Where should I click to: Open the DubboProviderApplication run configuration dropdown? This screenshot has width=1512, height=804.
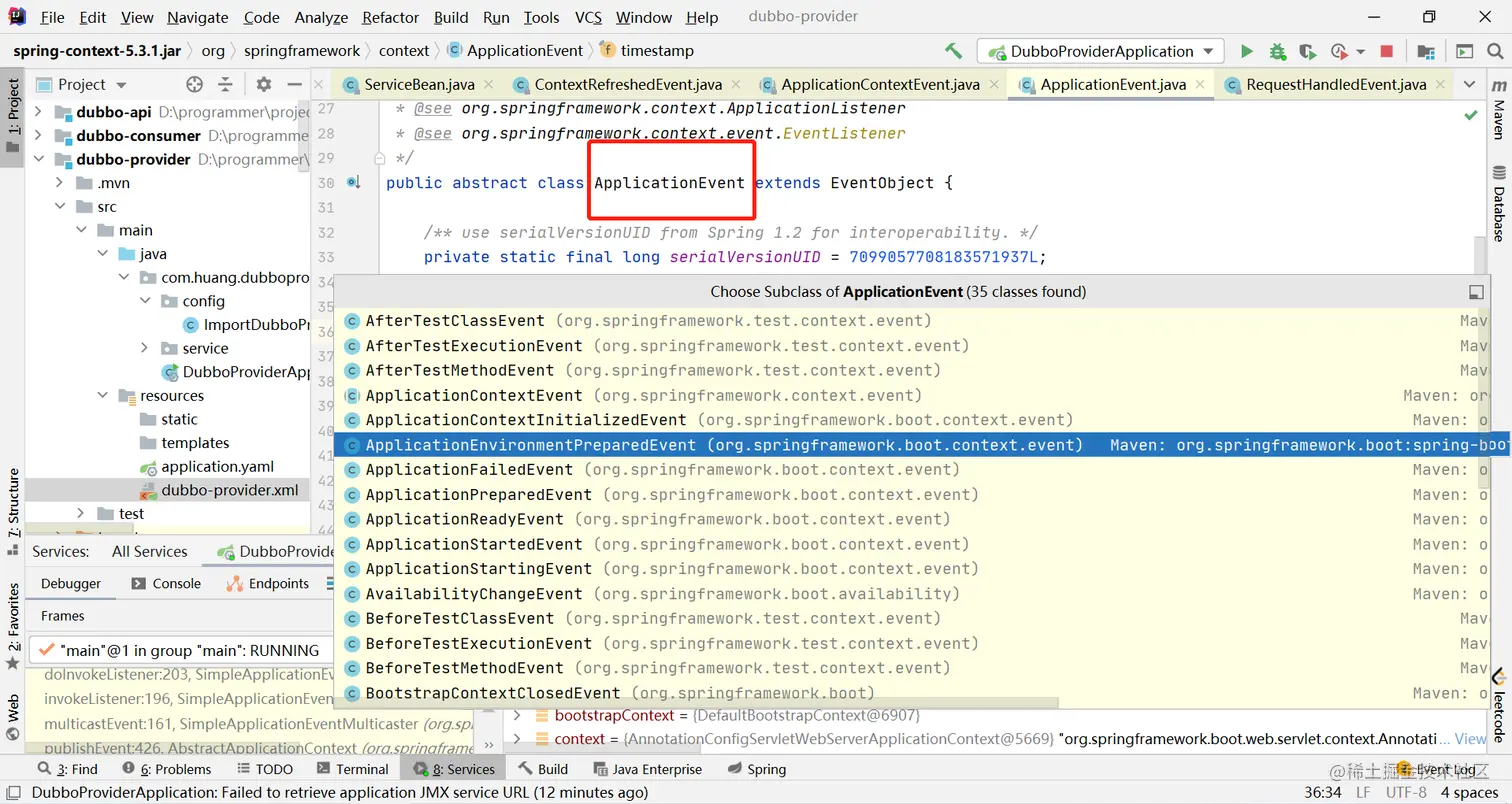[x=1100, y=51]
